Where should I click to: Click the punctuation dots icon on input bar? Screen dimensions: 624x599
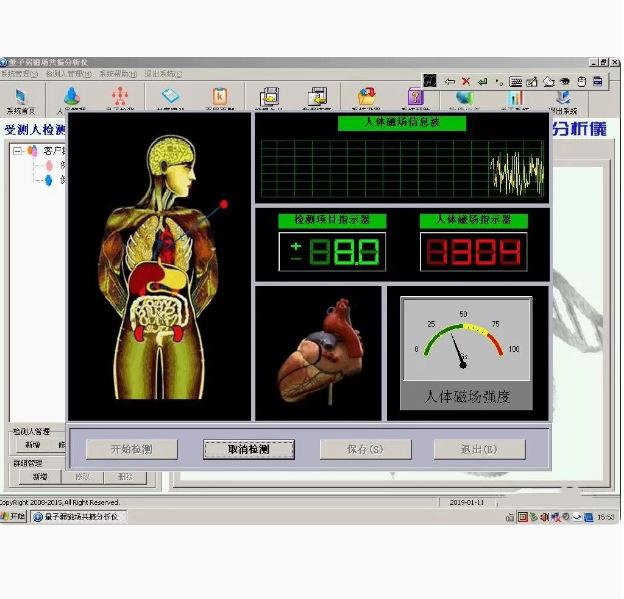point(499,82)
